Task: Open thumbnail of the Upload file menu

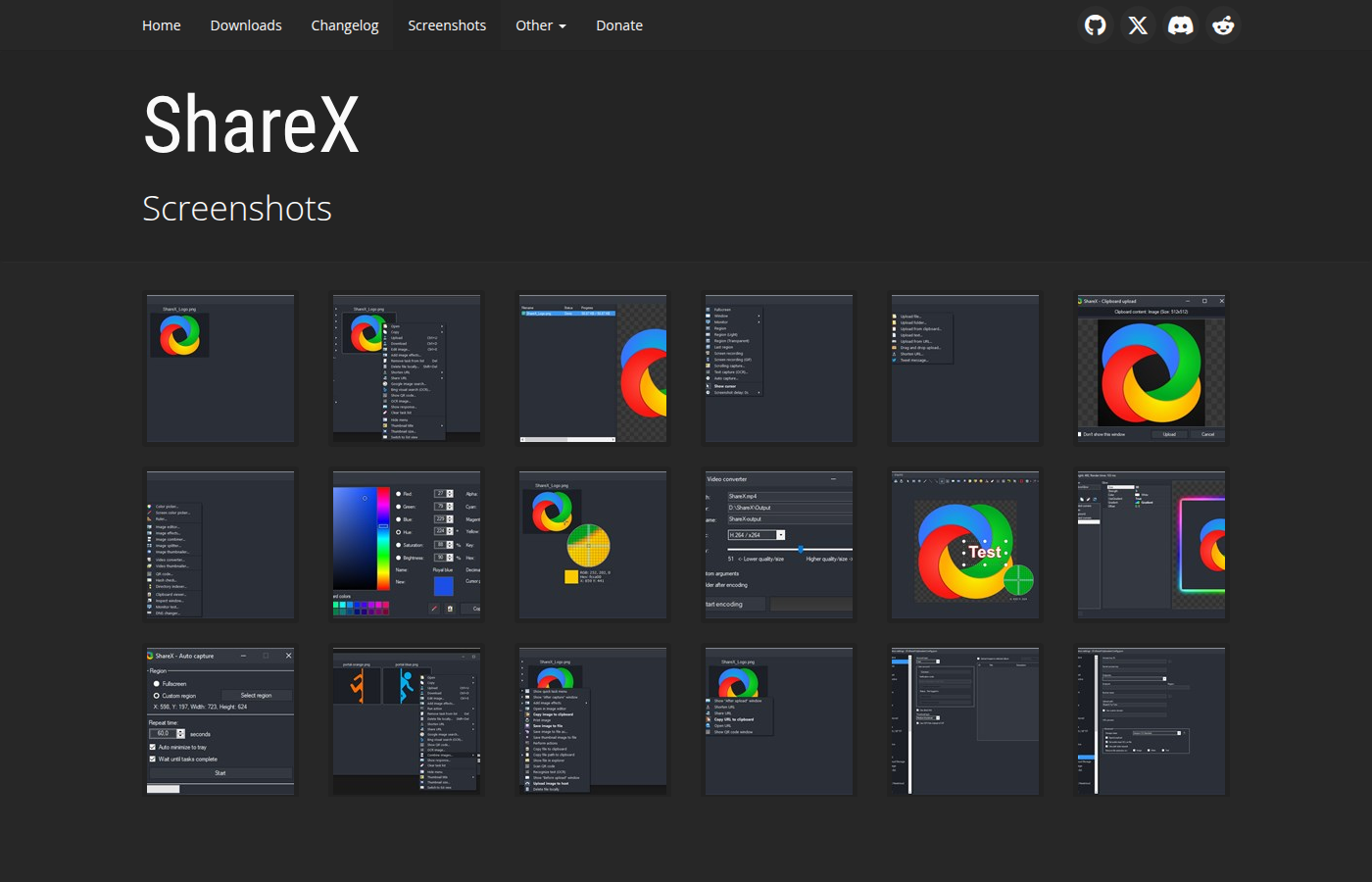Action: tap(965, 368)
